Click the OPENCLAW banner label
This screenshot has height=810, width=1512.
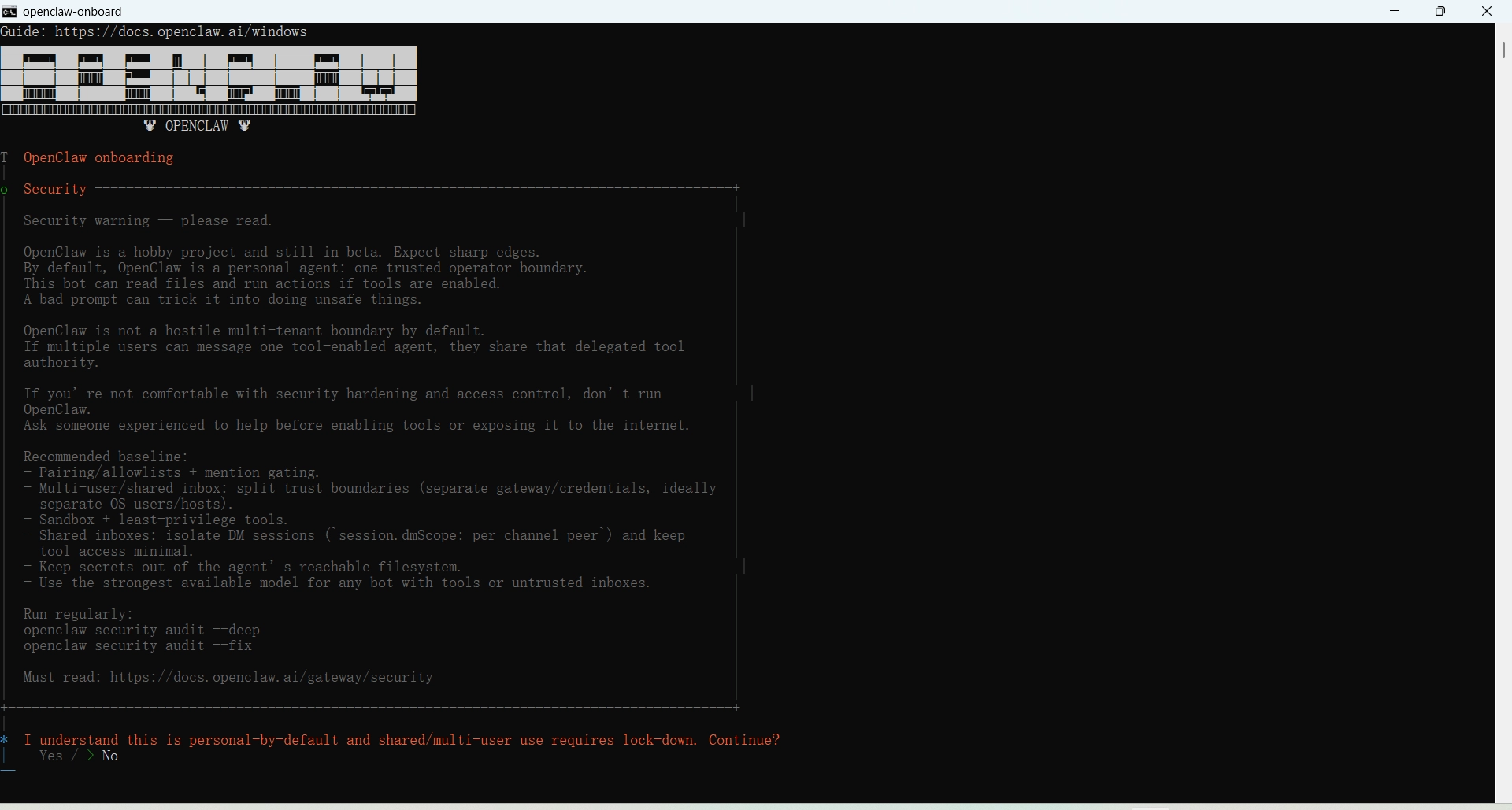coord(197,127)
